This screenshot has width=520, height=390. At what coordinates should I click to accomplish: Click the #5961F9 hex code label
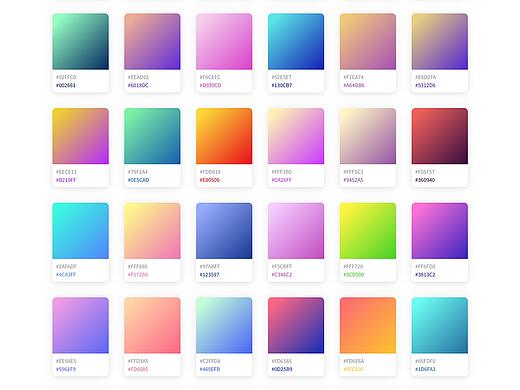point(66,369)
